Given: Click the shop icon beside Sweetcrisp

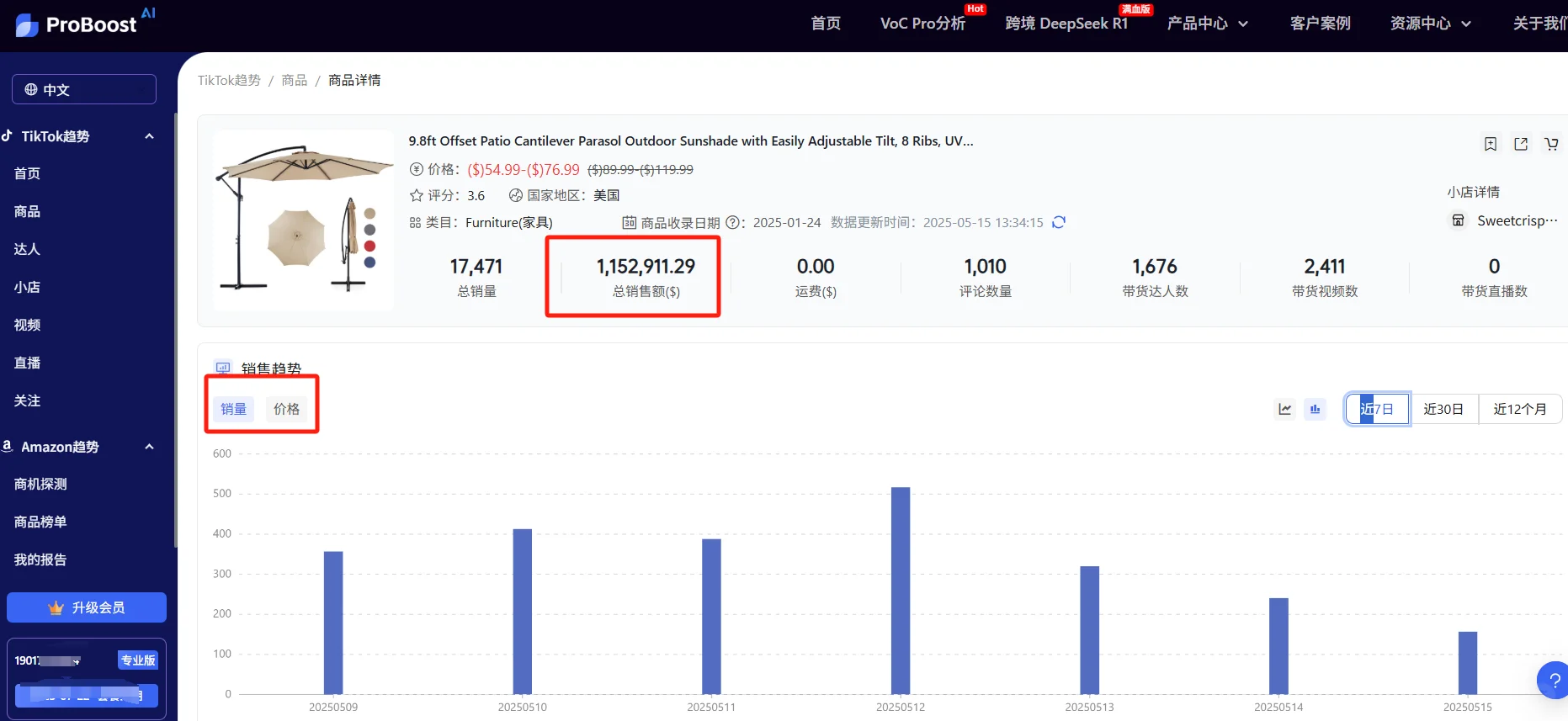Looking at the screenshot, I should 1458,220.
